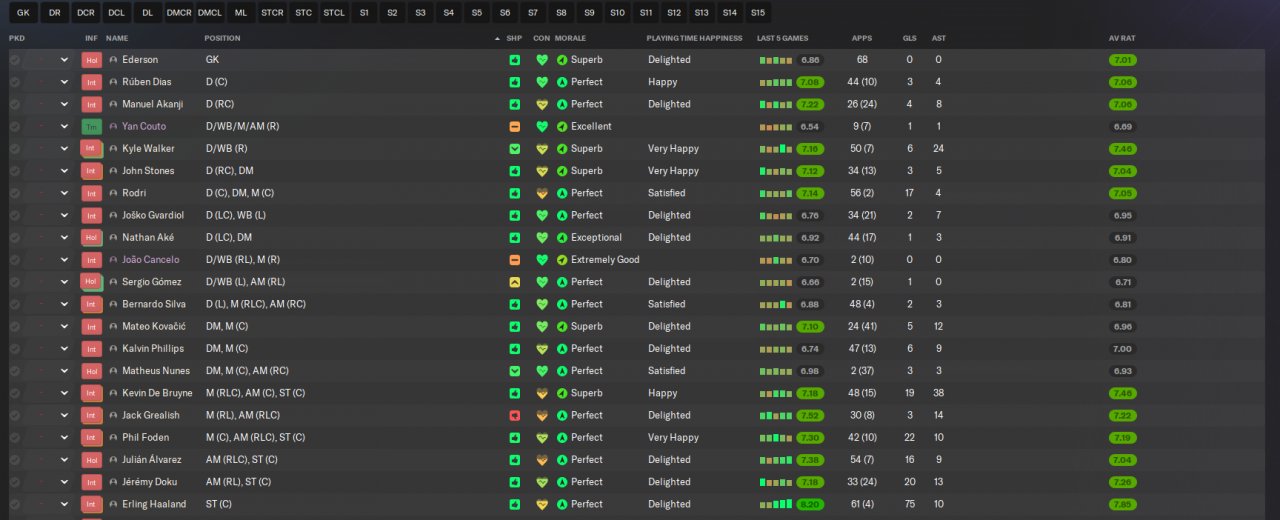
Task: Click Rodri's condition heart icon
Action: [x=543, y=194]
